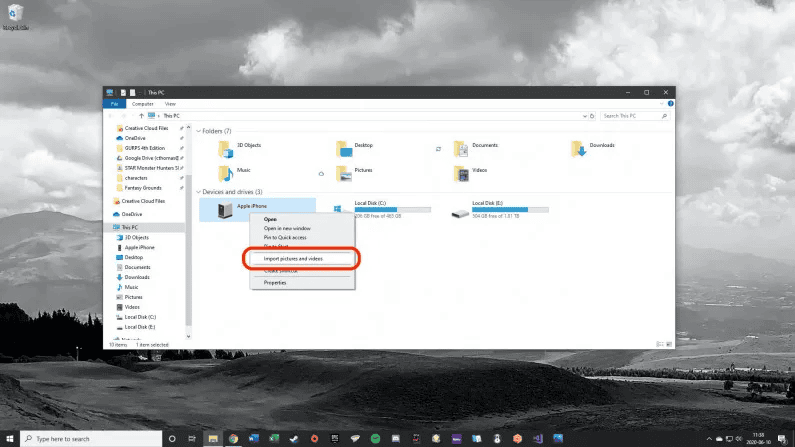Click the blue File button
The image size is (795, 447).
[x=114, y=104]
